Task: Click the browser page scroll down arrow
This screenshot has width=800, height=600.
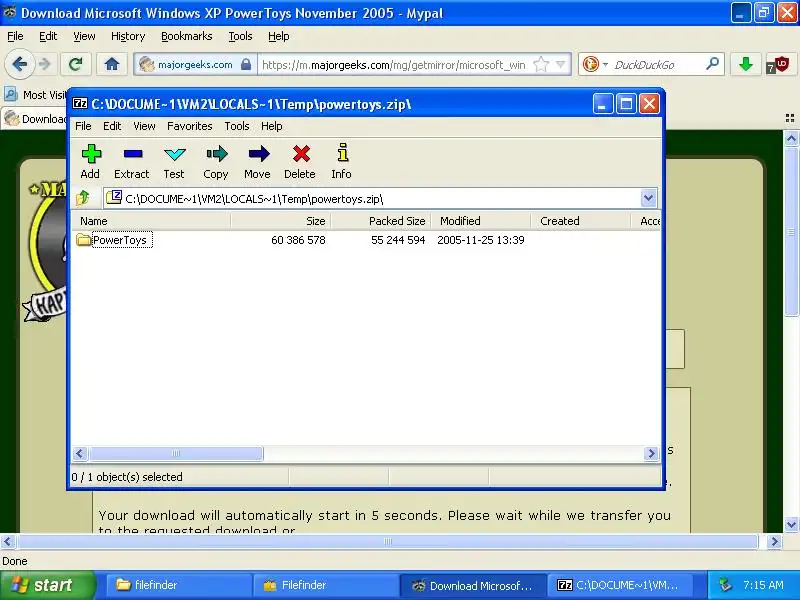Action: coord(791,524)
